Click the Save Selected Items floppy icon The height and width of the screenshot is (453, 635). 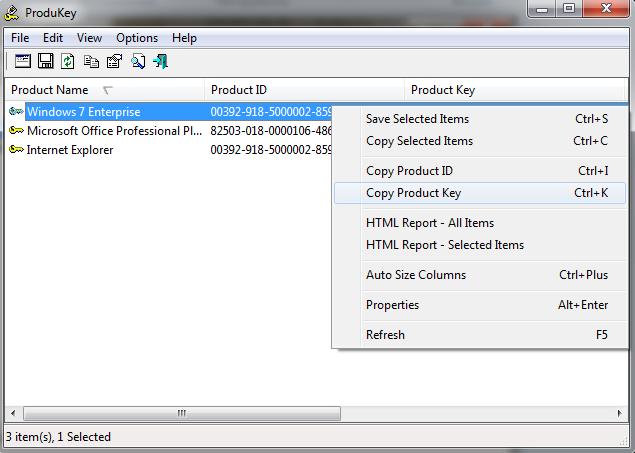click(x=45, y=61)
